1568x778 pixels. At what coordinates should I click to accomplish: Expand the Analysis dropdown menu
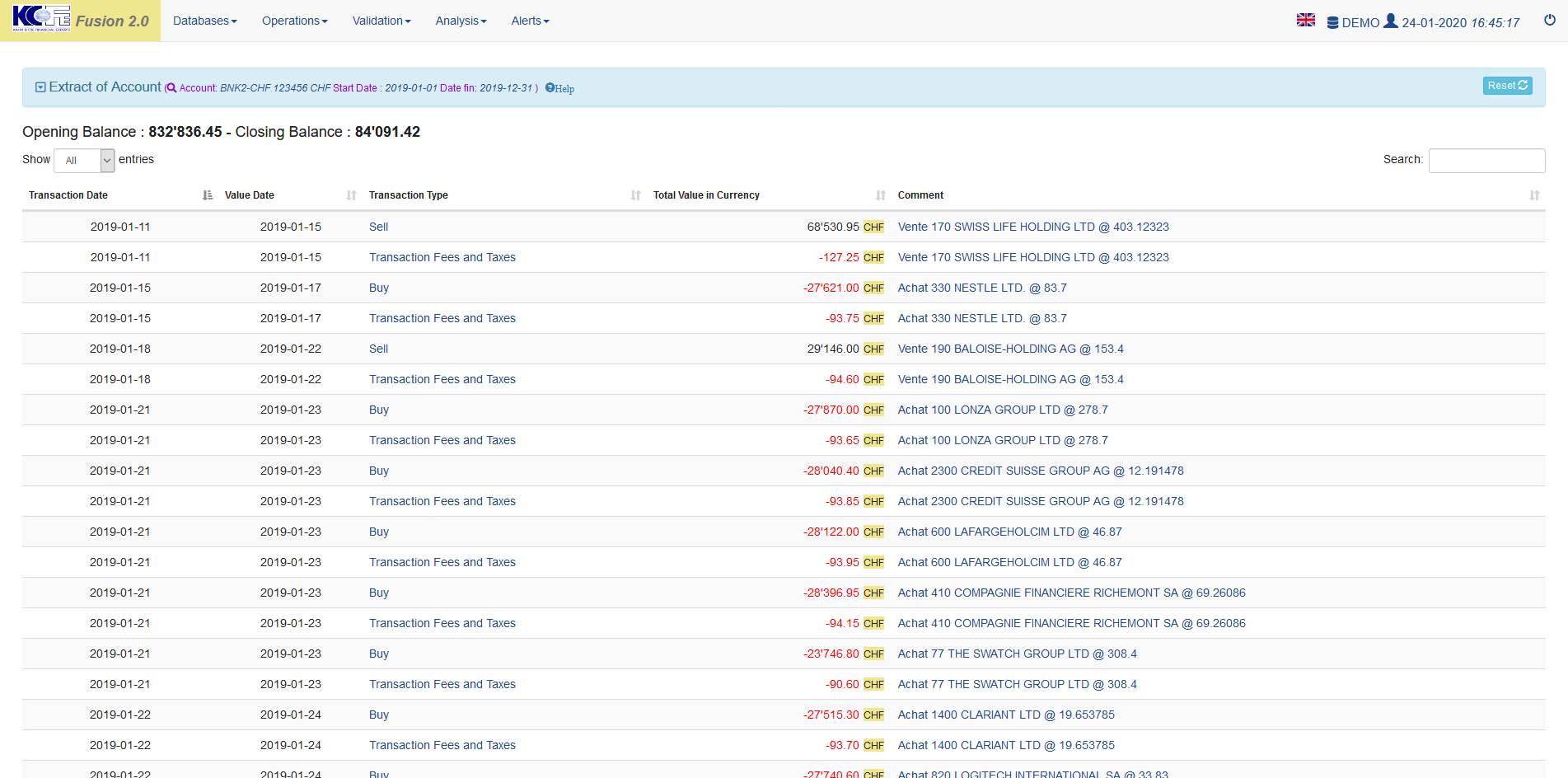point(461,21)
